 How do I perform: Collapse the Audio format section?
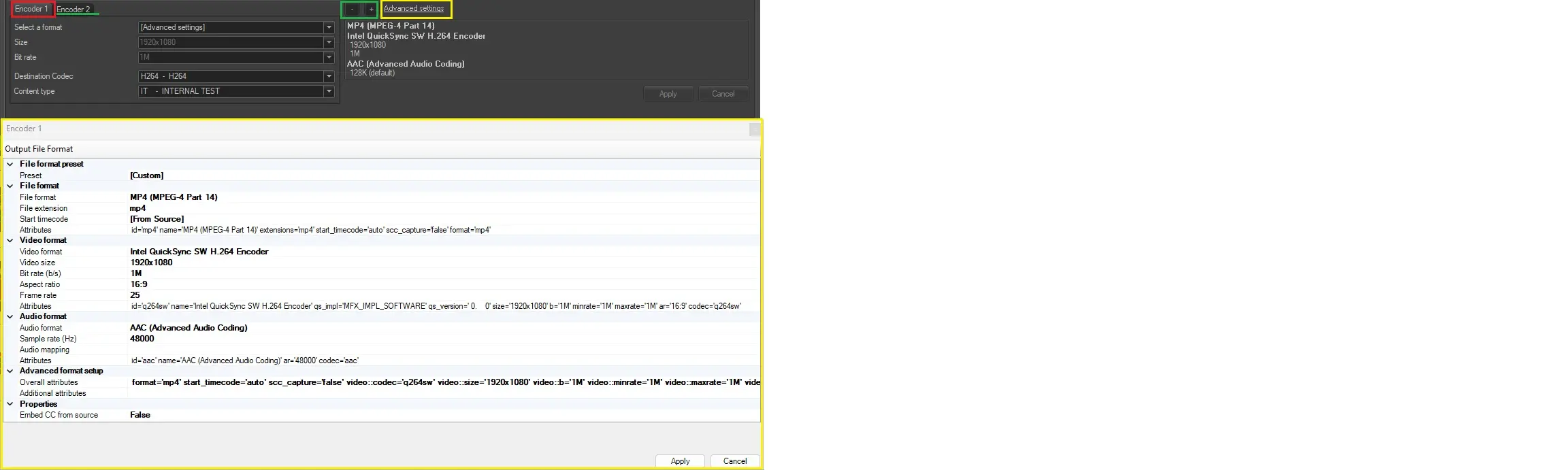(x=10, y=316)
